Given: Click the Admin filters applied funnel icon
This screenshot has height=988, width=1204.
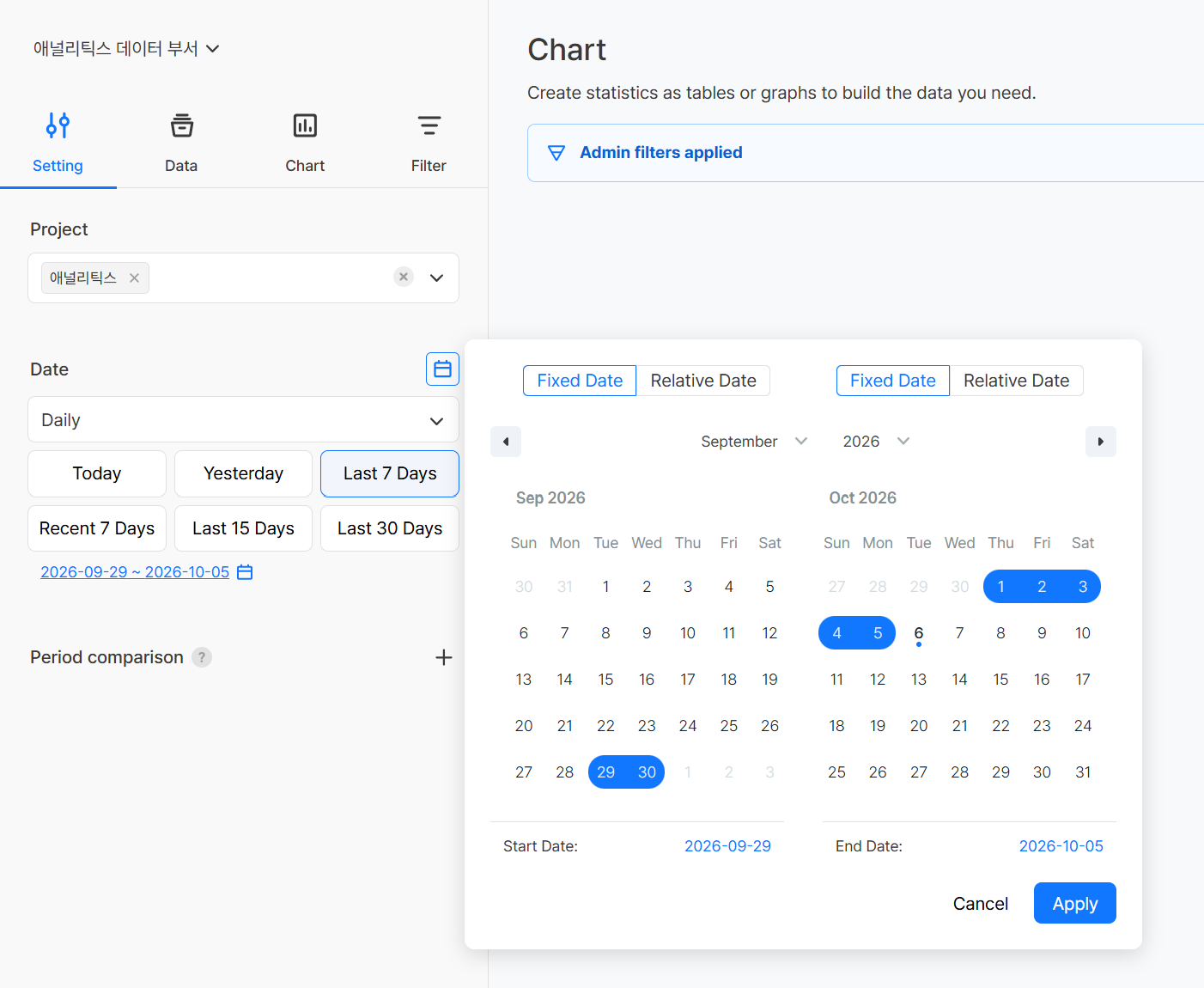Looking at the screenshot, I should tap(556, 153).
